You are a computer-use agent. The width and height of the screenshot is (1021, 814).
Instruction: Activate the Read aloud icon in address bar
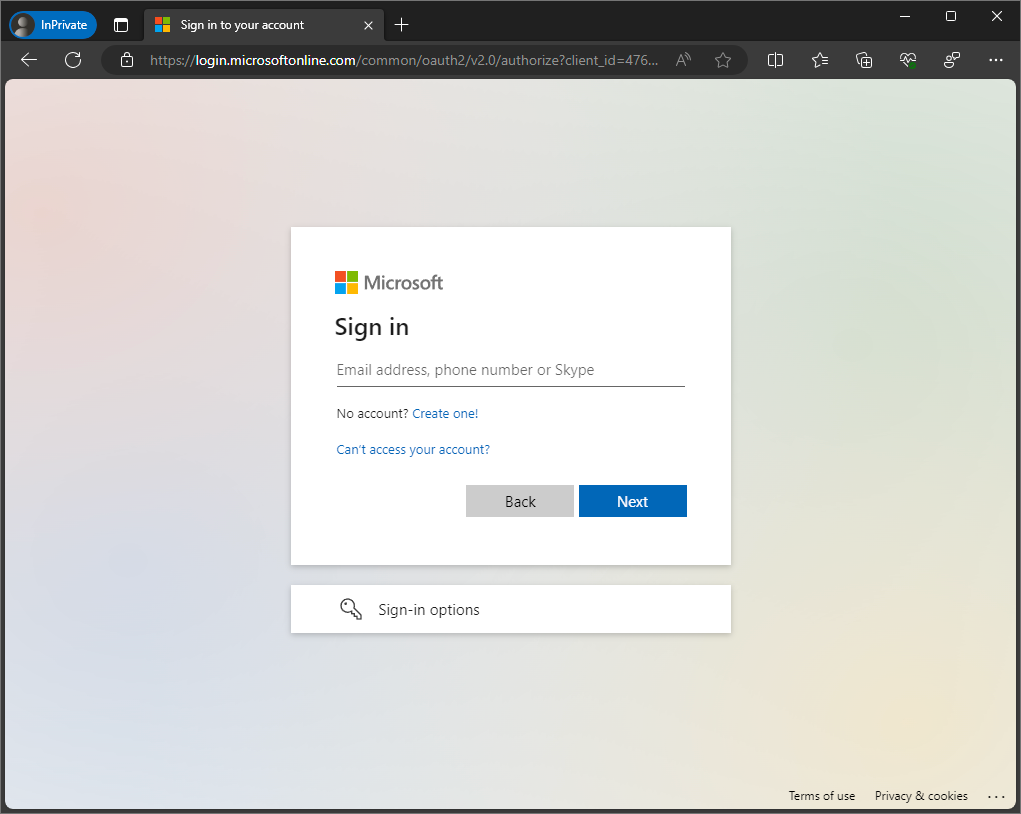(684, 60)
